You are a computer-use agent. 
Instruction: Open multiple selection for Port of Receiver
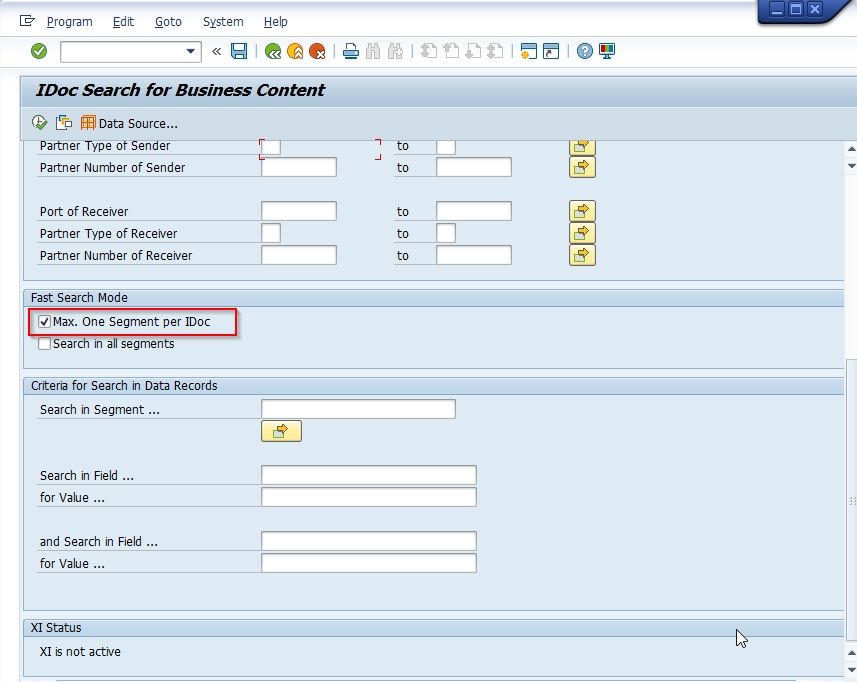point(582,211)
